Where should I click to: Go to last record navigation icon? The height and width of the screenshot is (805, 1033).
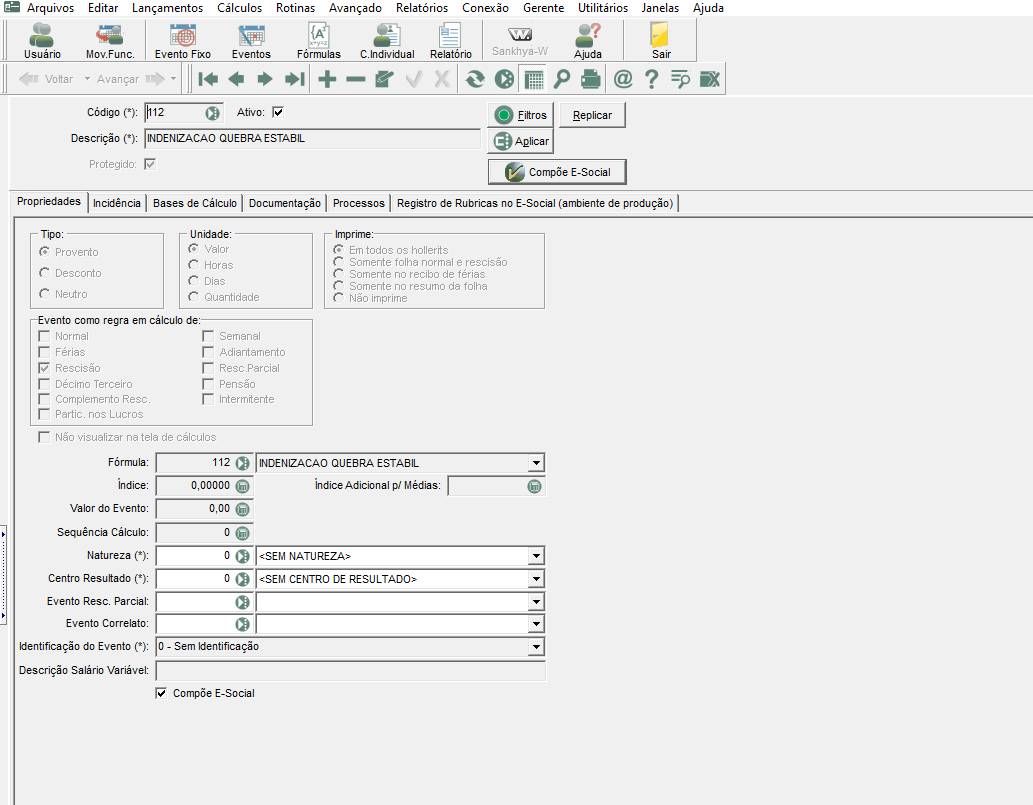294,80
